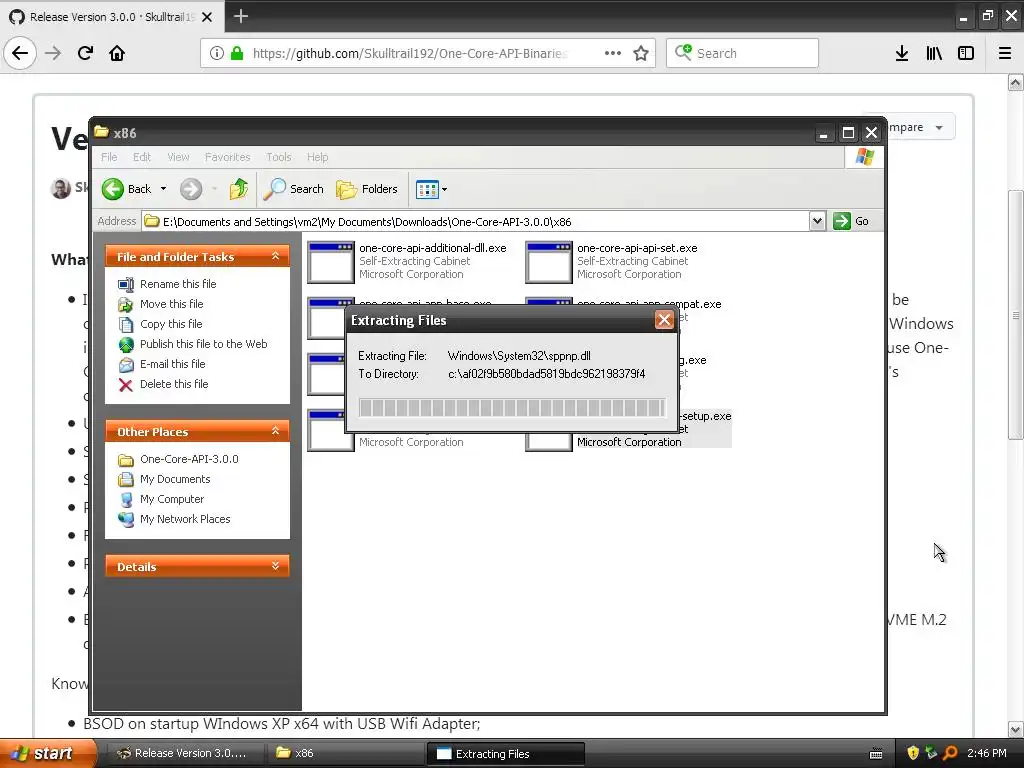Viewport: 1024px width, 768px height.
Task: Click the extraction progress bar
Action: [x=512, y=408]
